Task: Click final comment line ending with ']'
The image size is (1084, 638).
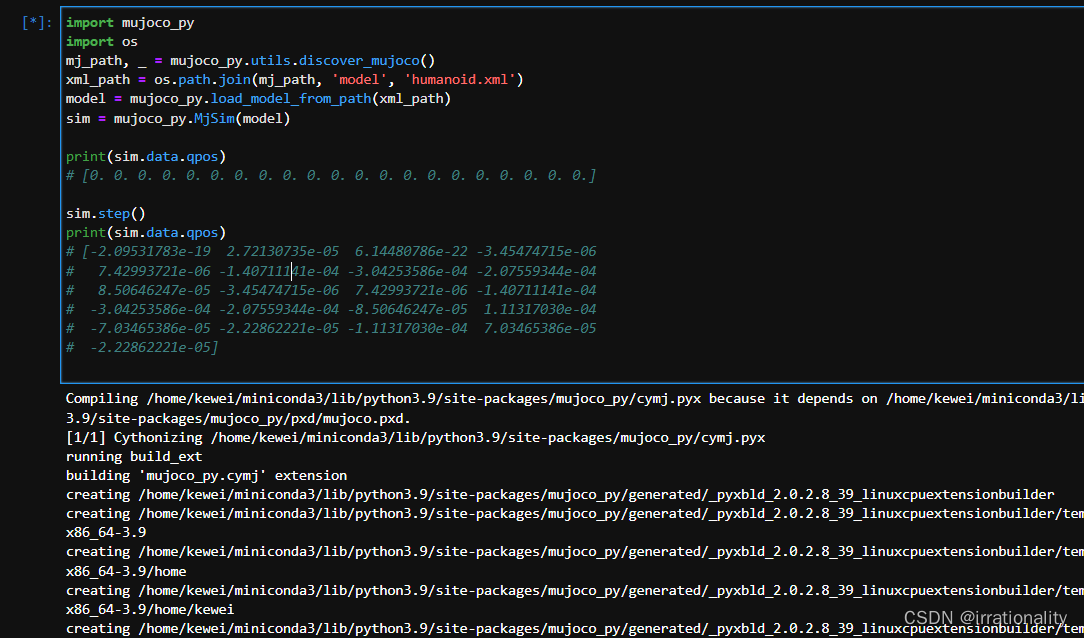Action: (142, 347)
